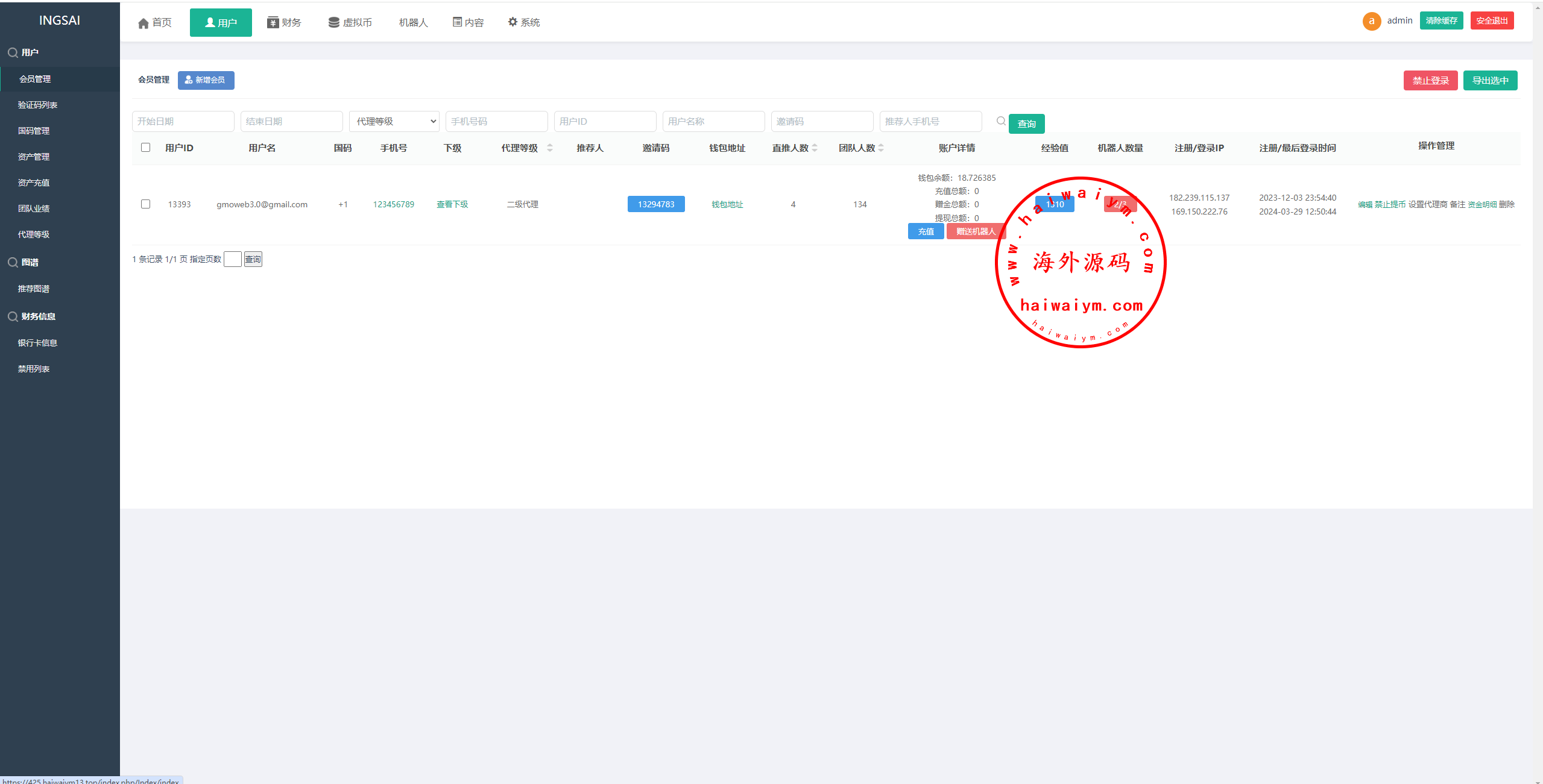Toggle the select-all checkbox in table header
Image resolution: width=1543 pixels, height=784 pixels.
coord(145,147)
